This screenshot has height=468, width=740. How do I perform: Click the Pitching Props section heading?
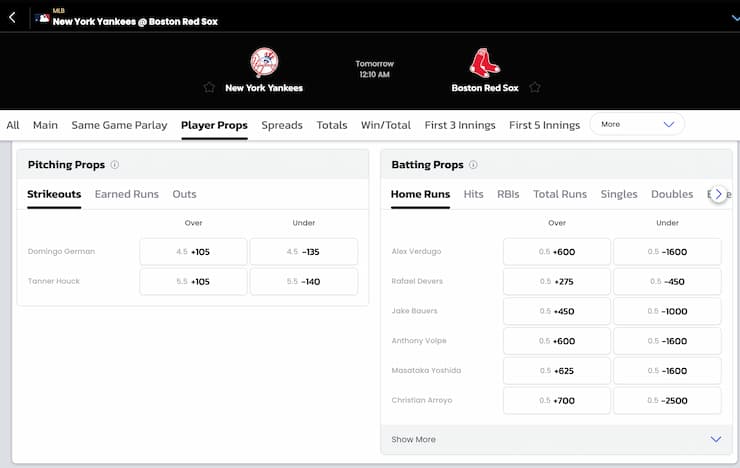(x=66, y=165)
